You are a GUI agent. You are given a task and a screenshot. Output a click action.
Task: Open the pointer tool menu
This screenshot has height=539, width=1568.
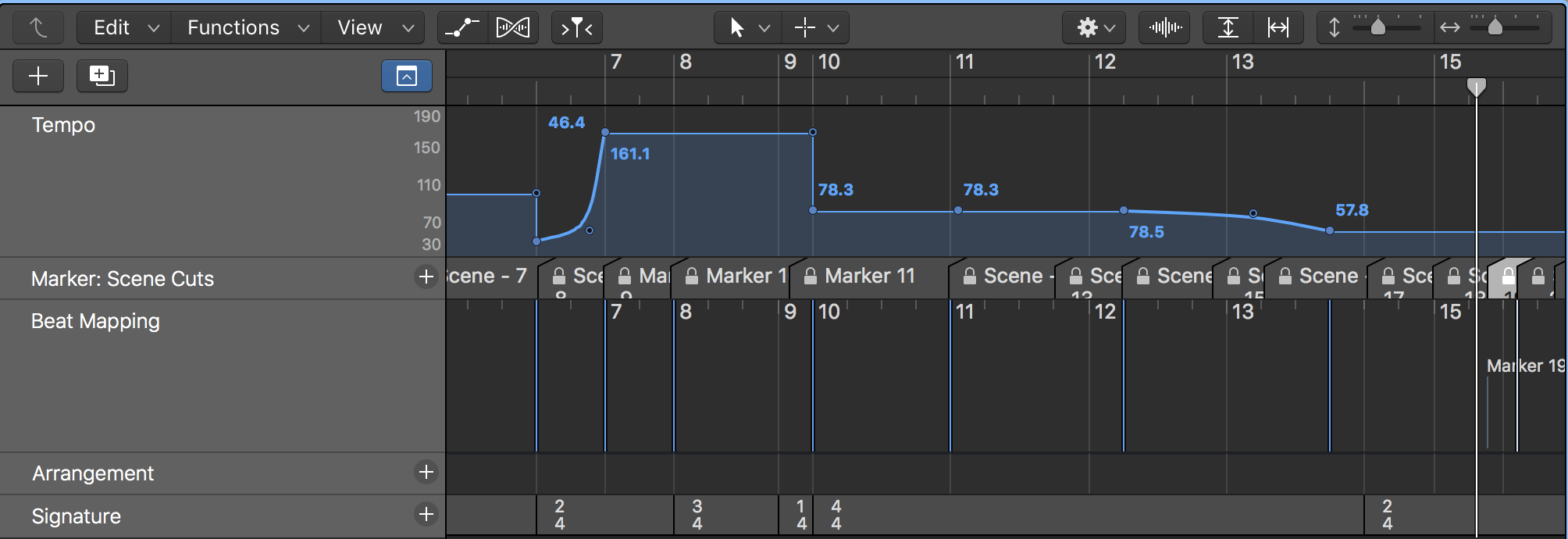click(748, 28)
